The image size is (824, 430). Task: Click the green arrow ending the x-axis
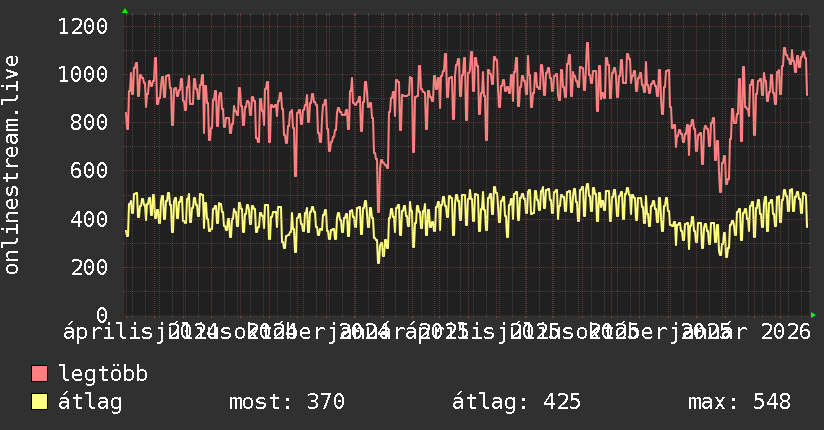click(x=813, y=315)
